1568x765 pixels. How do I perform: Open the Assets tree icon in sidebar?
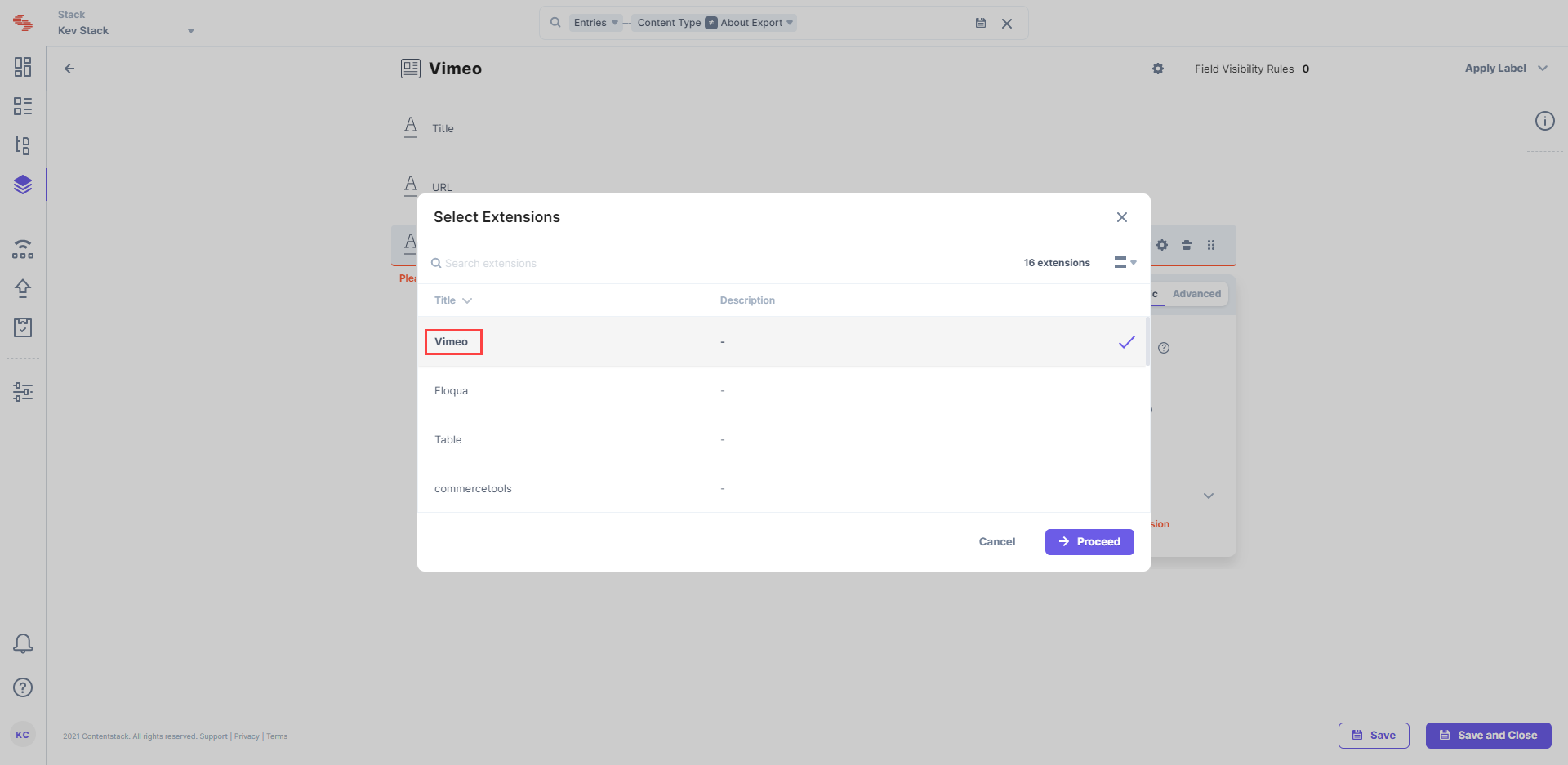tap(23, 145)
